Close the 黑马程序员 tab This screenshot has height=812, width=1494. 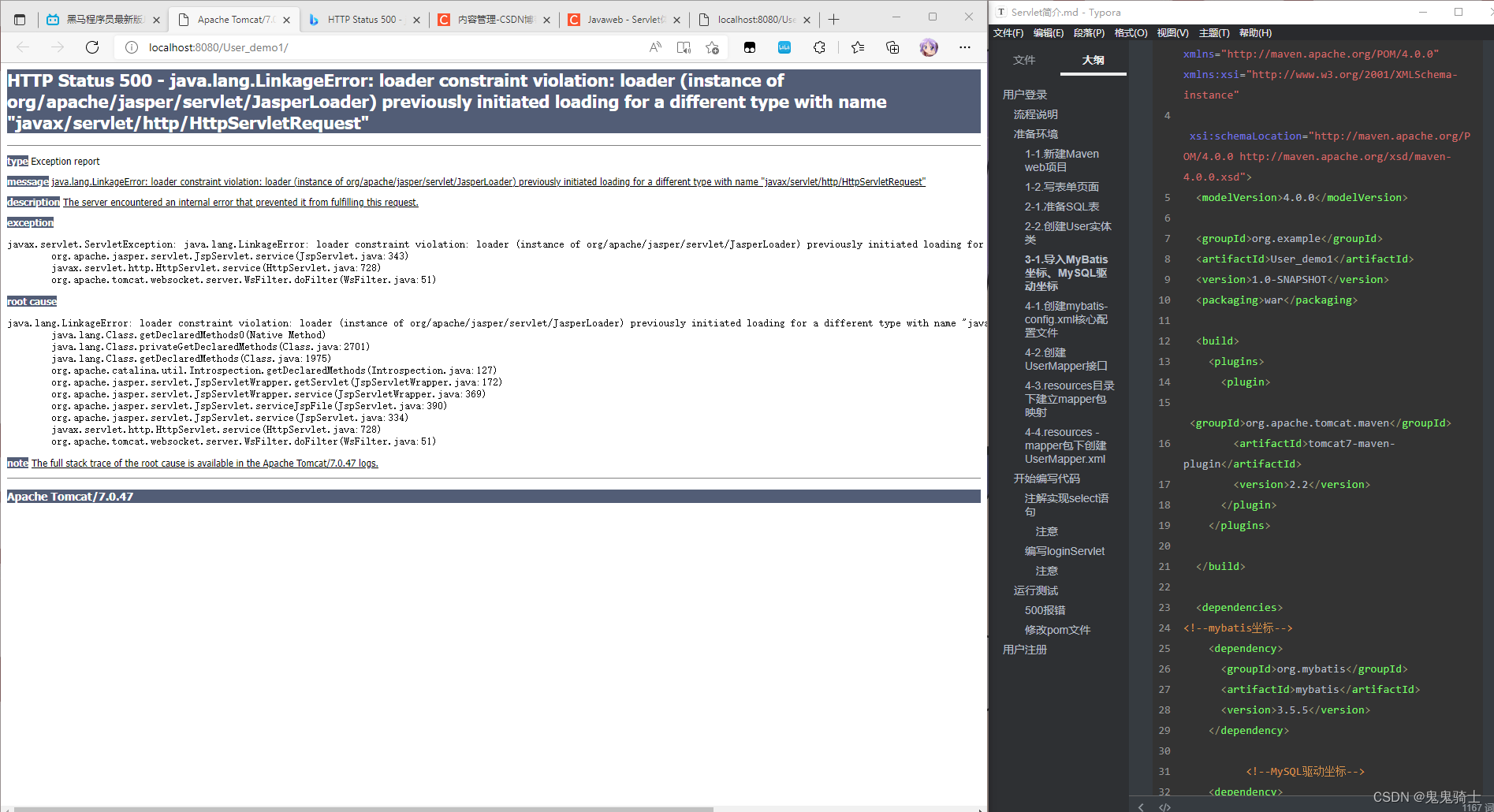click(x=156, y=20)
